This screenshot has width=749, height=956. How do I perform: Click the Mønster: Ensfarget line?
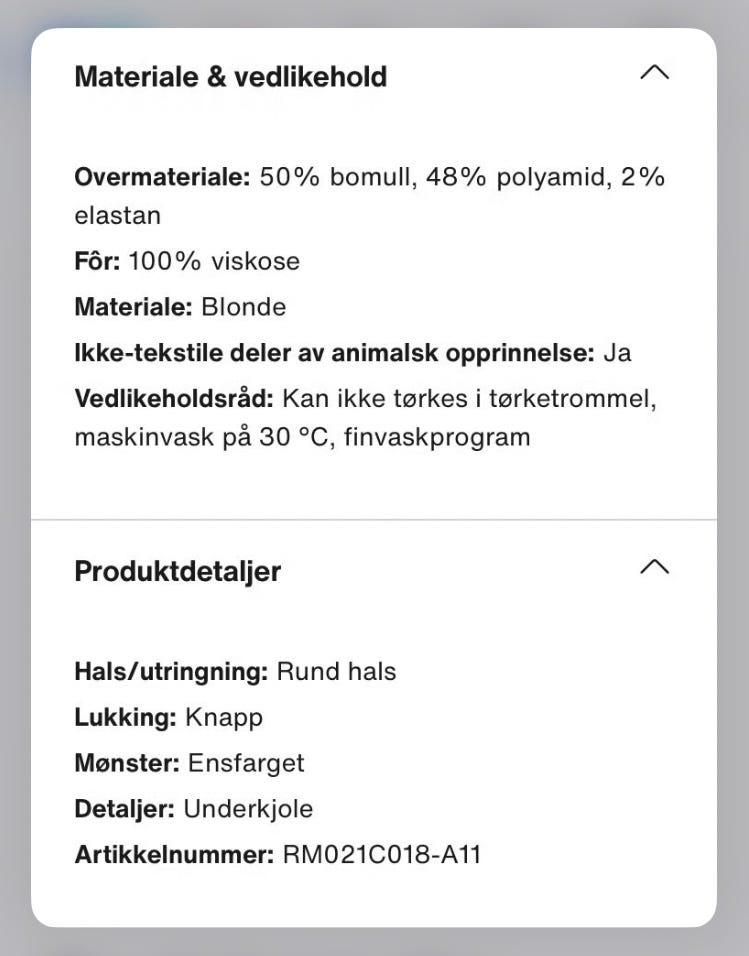pyautogui.click(x=189, y=763)
